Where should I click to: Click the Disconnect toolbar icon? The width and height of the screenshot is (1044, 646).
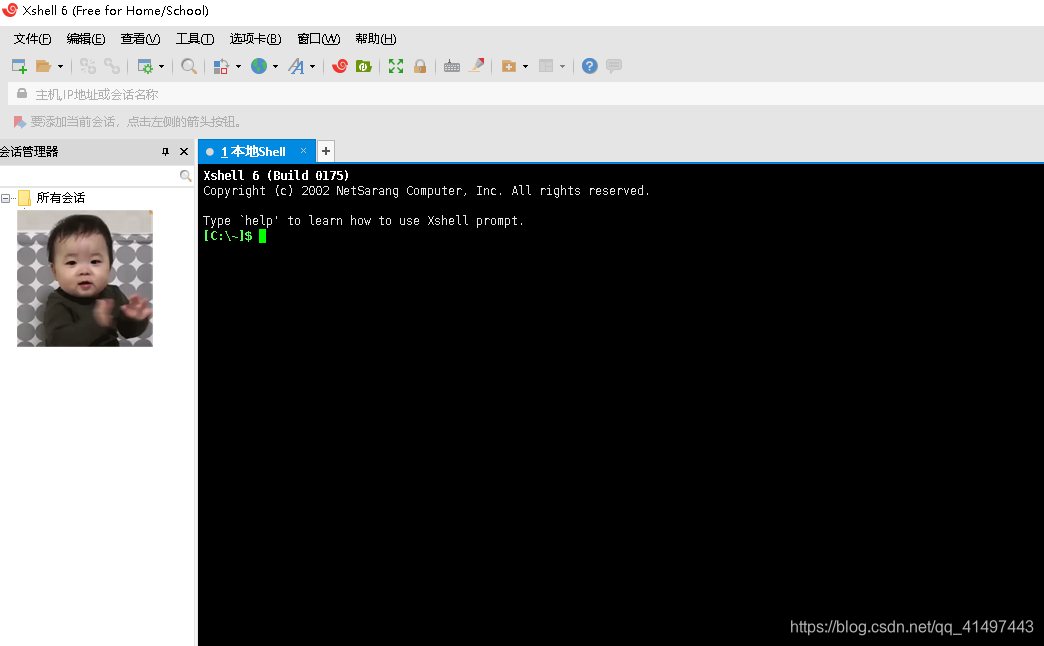(88, 66)
